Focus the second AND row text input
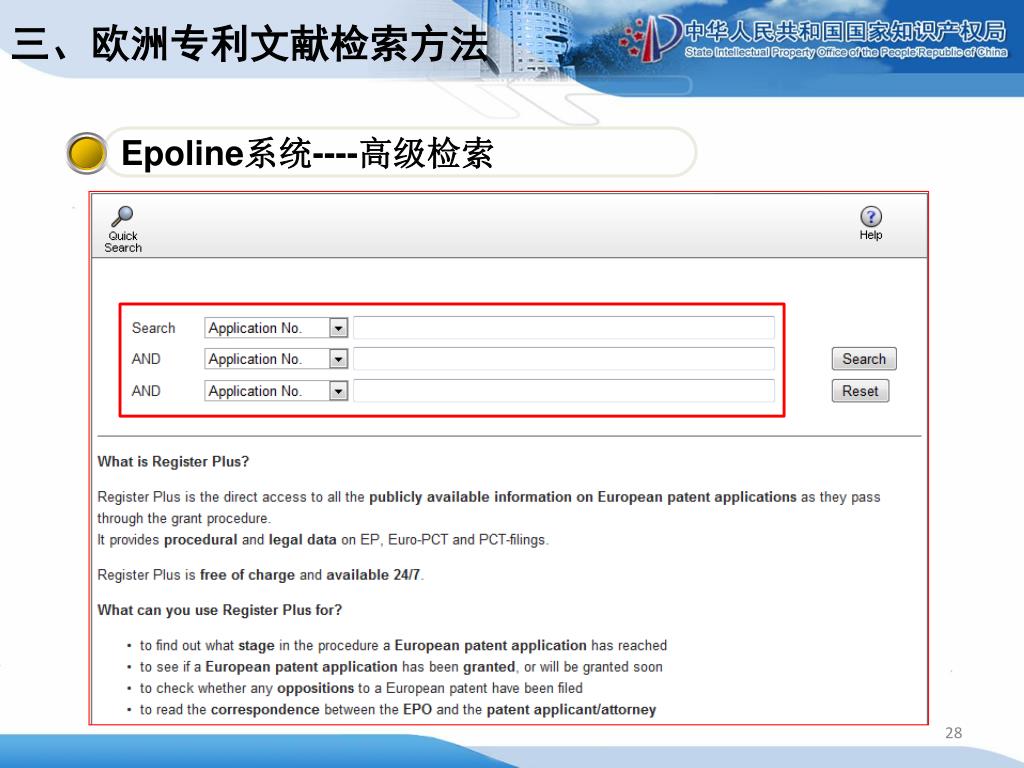The height and width of the screenshot is (768, 1024). point(564,391)
